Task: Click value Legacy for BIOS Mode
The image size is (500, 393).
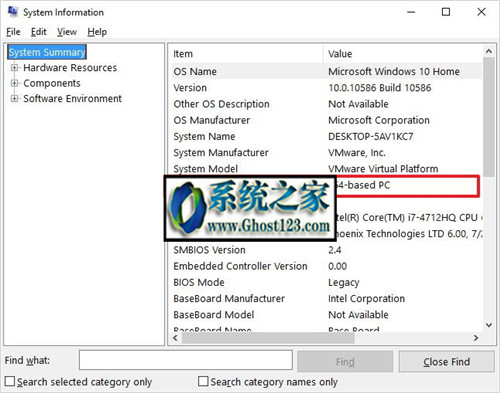Action: click(344, 283)
